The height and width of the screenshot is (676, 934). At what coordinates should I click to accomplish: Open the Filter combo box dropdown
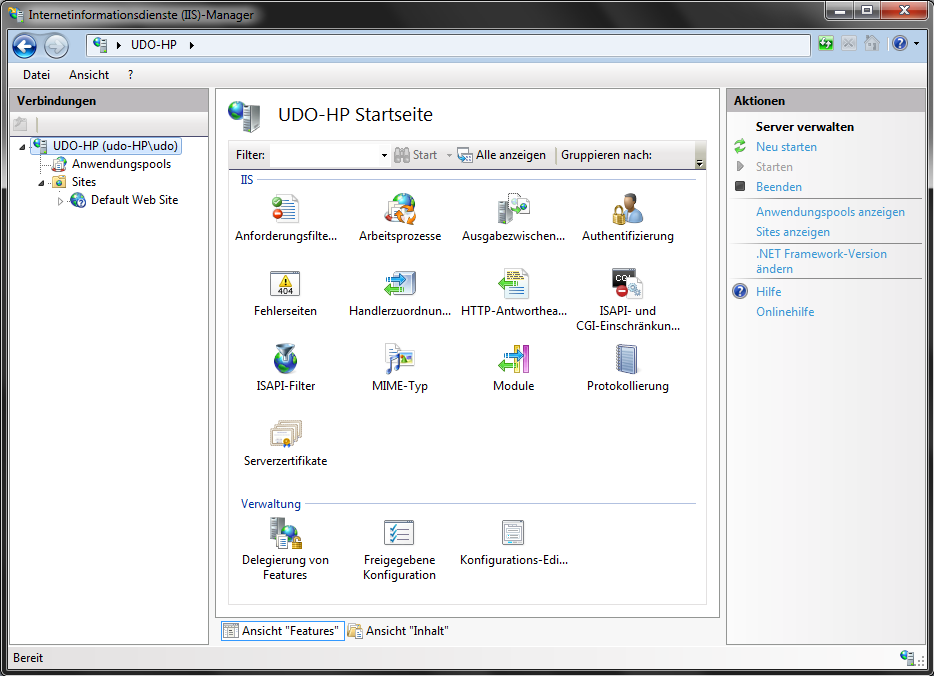pyautogui.click(x=384, y=155)
